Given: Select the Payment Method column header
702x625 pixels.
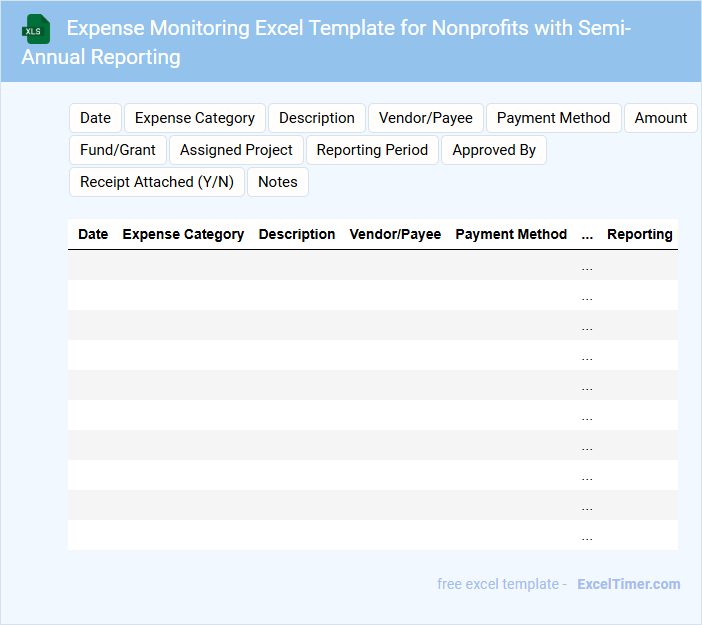Looking at the screenshot, I should point(511,234).
